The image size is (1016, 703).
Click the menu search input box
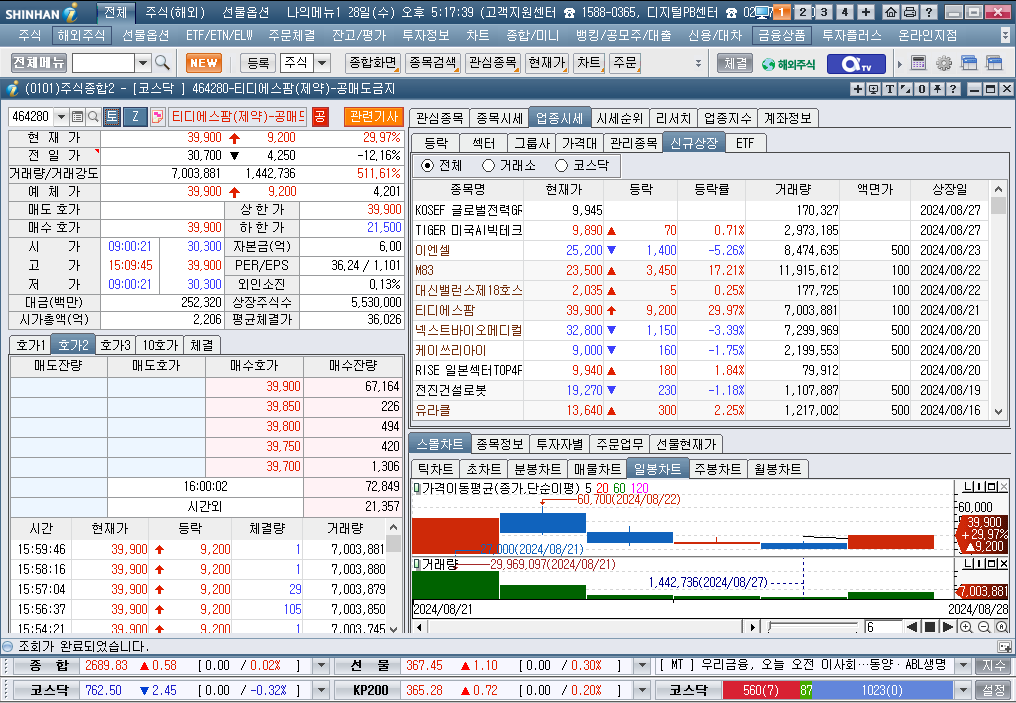[x=104, y=63]
